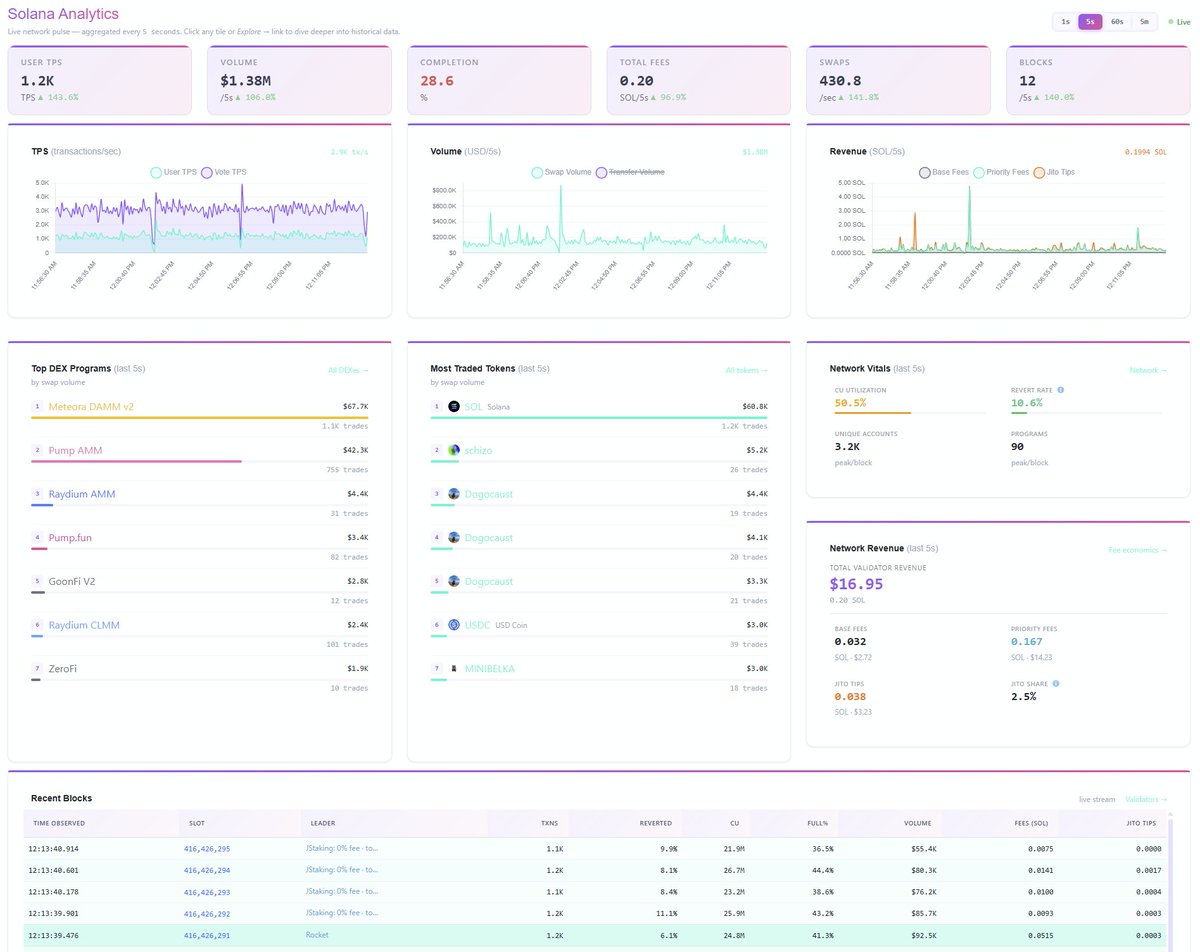Sort table by the REVERTED column header
The image size is (1200, 952).
656,823
